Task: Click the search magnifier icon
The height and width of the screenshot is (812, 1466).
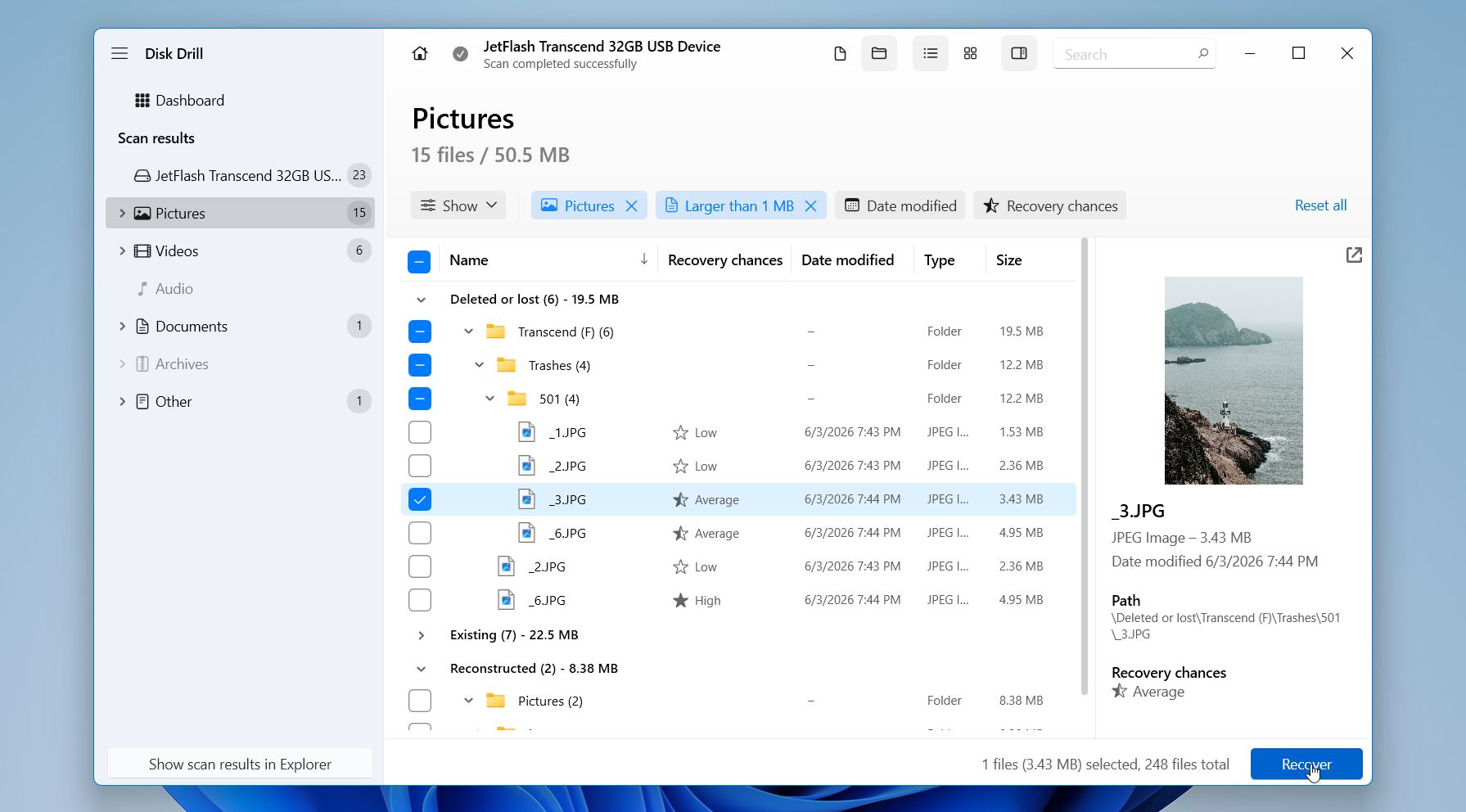Action: point(1202,53)
